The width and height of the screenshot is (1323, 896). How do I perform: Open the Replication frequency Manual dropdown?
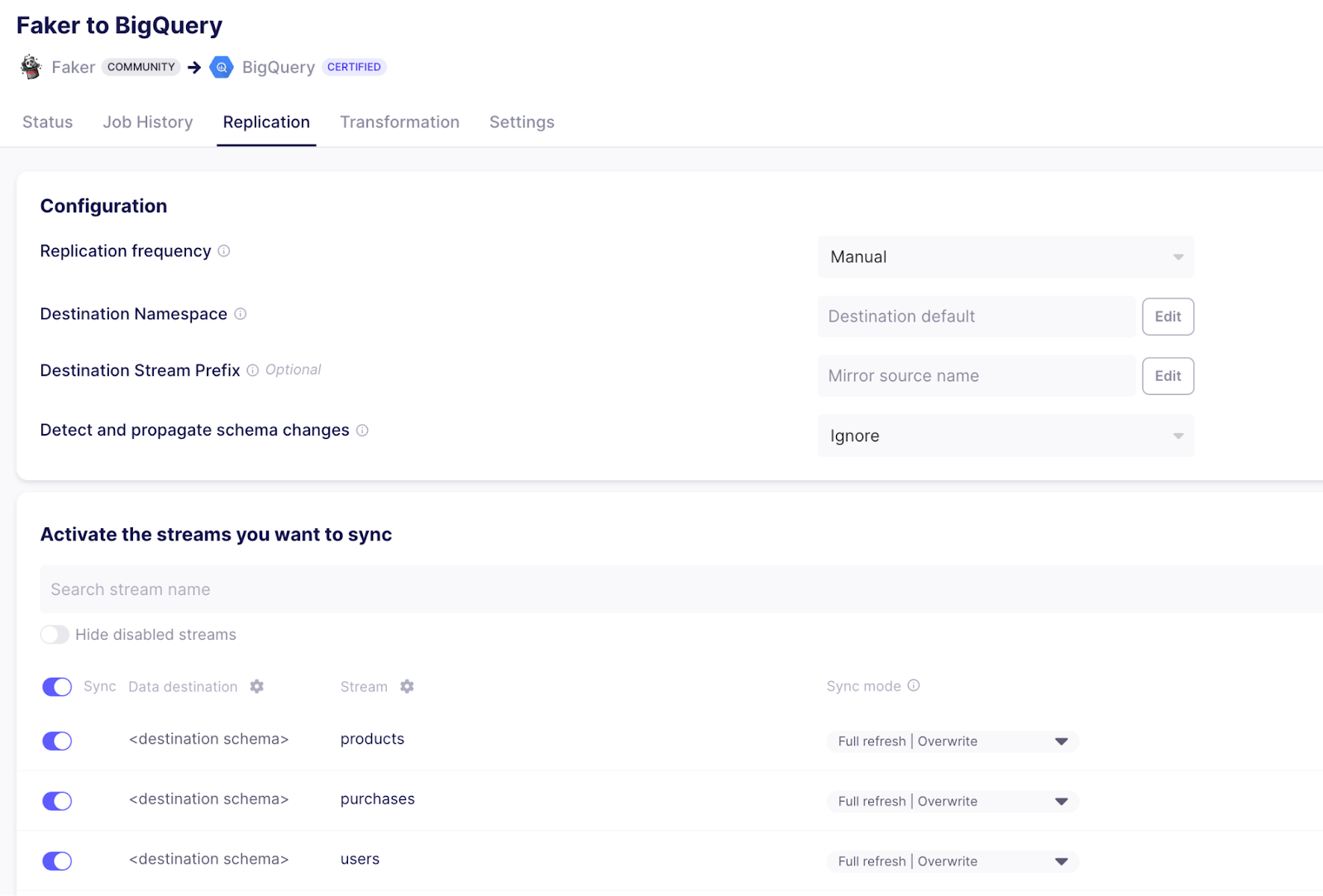(1005, 257)
